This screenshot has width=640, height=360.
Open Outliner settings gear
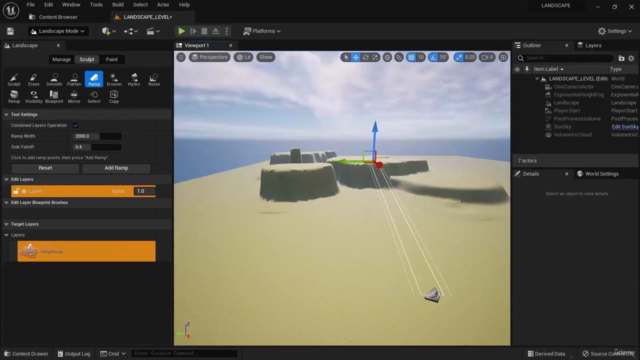(631, 58)
